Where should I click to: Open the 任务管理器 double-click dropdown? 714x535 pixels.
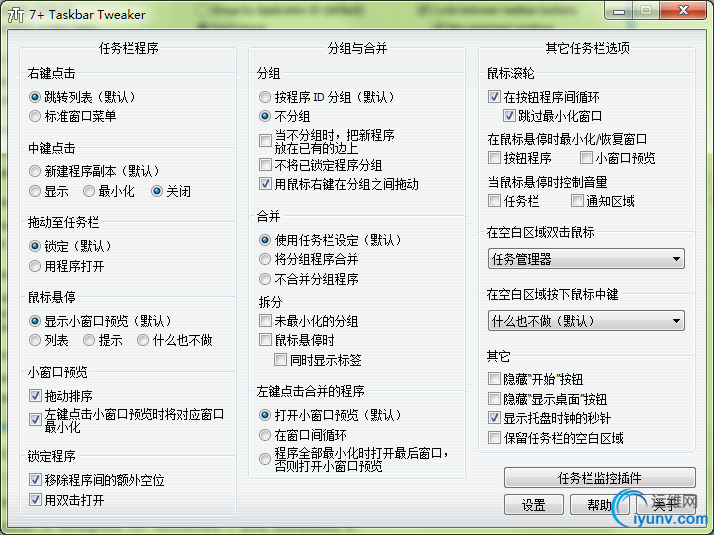click(586, 259)
